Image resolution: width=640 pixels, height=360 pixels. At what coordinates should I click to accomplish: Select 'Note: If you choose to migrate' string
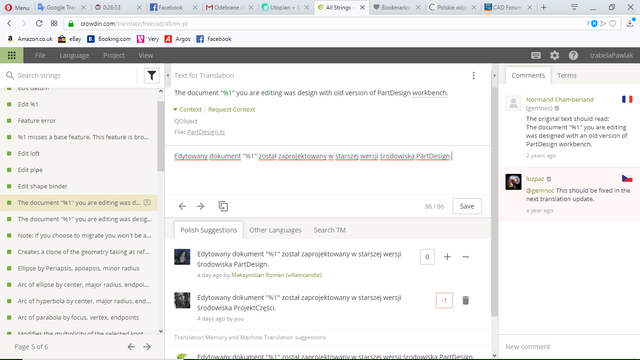[x=78, y=236]
